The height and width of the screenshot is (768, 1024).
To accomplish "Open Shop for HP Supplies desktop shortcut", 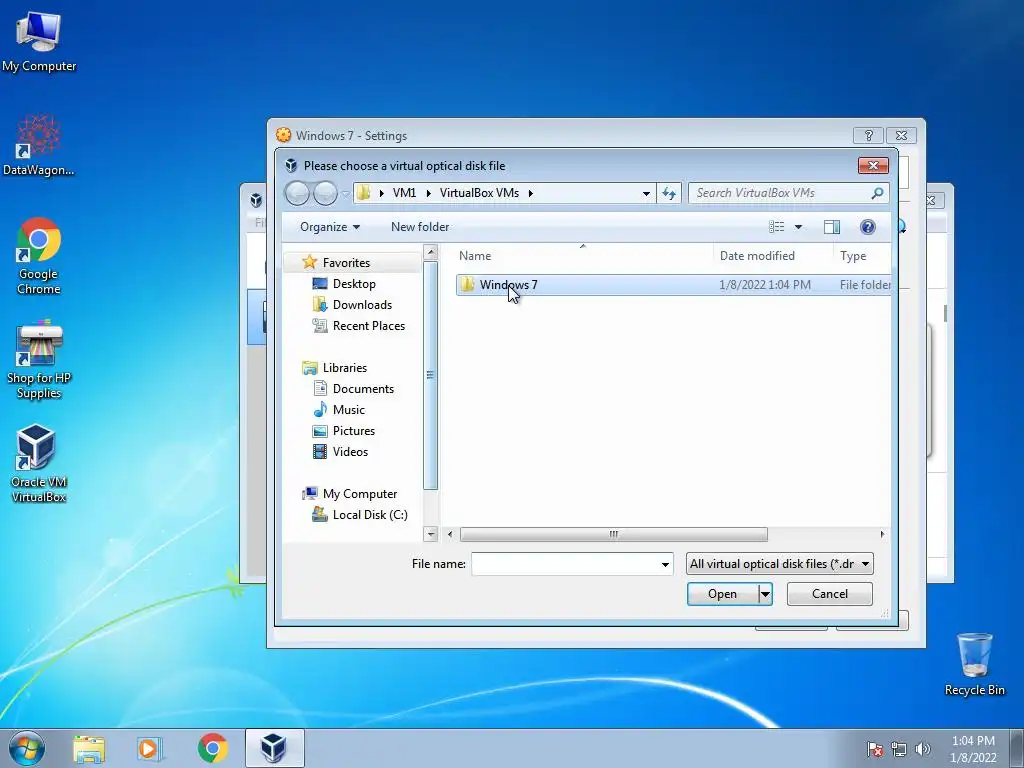I will coord(39,360).
